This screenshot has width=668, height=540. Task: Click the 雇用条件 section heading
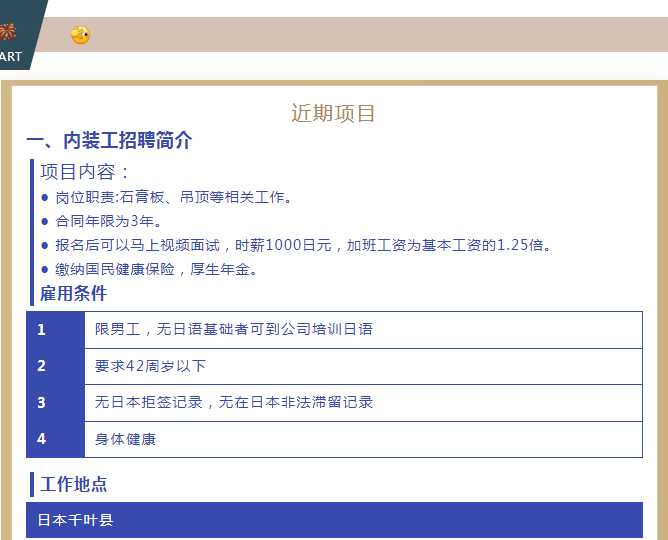[x=73, y=294]
